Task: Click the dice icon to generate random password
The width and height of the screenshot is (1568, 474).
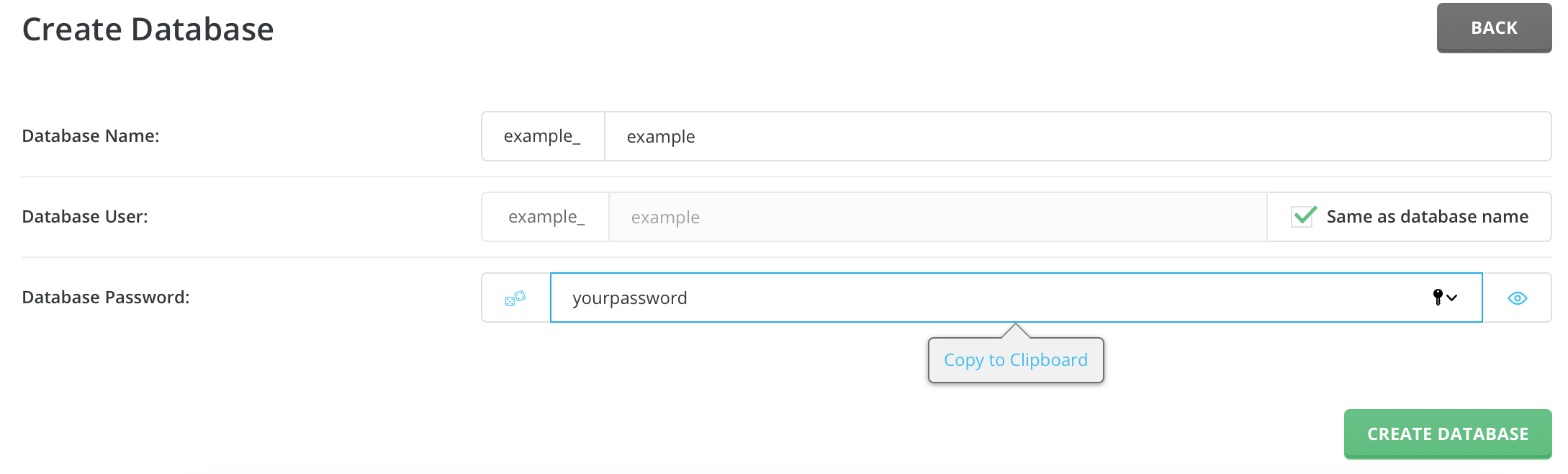Action: 515,298
